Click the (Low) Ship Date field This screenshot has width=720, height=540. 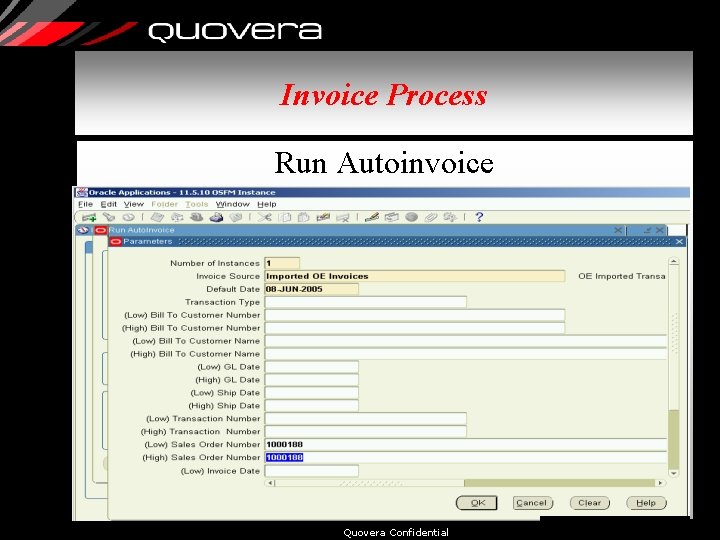pos(311,392)
